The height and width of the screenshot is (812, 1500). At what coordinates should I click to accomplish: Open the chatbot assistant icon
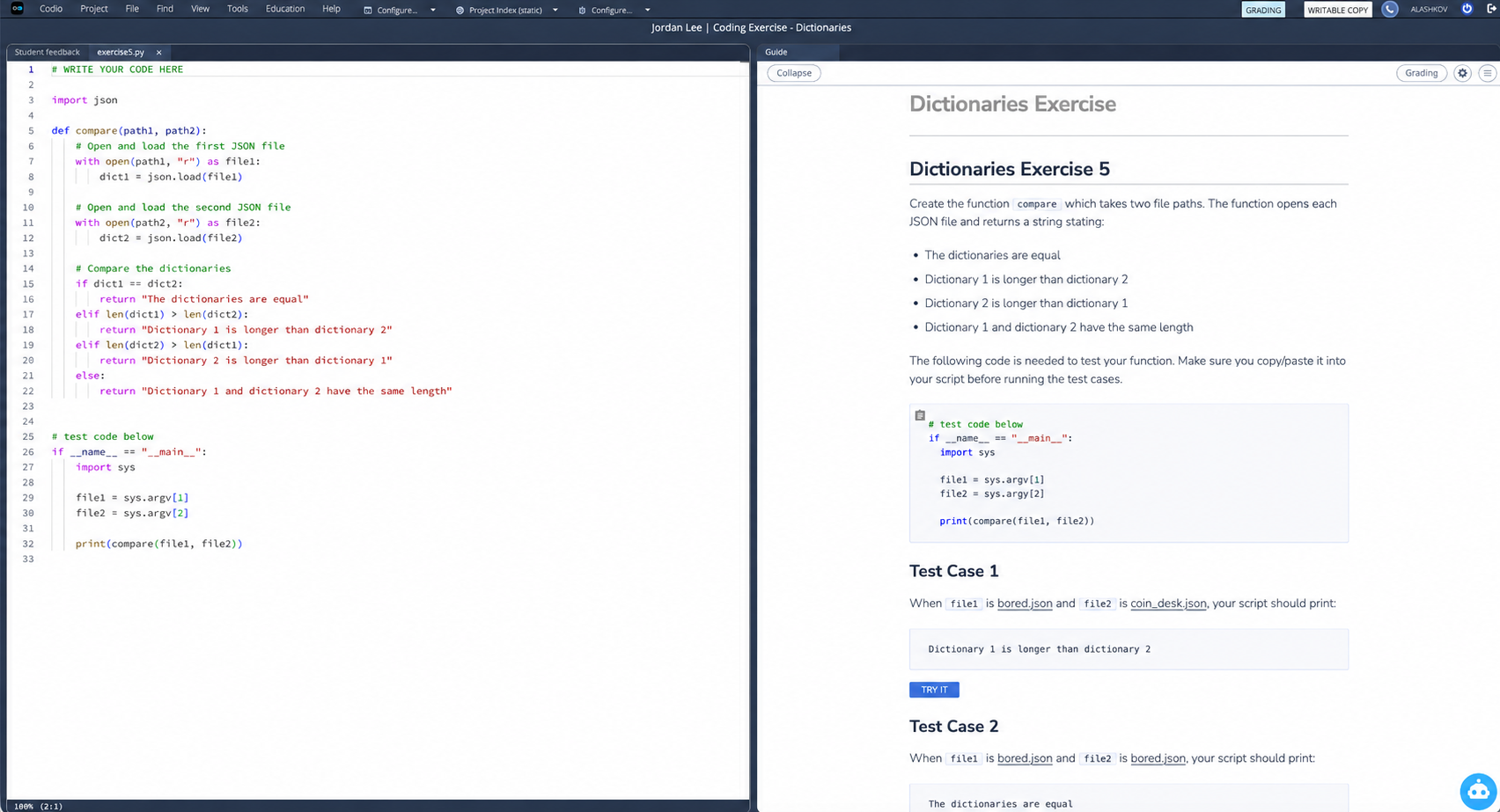(x=1478, y=790)
